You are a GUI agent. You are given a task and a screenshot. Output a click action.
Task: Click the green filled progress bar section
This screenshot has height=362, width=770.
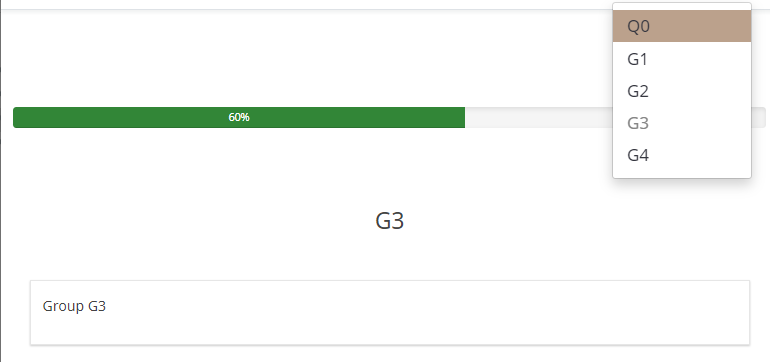239,117
